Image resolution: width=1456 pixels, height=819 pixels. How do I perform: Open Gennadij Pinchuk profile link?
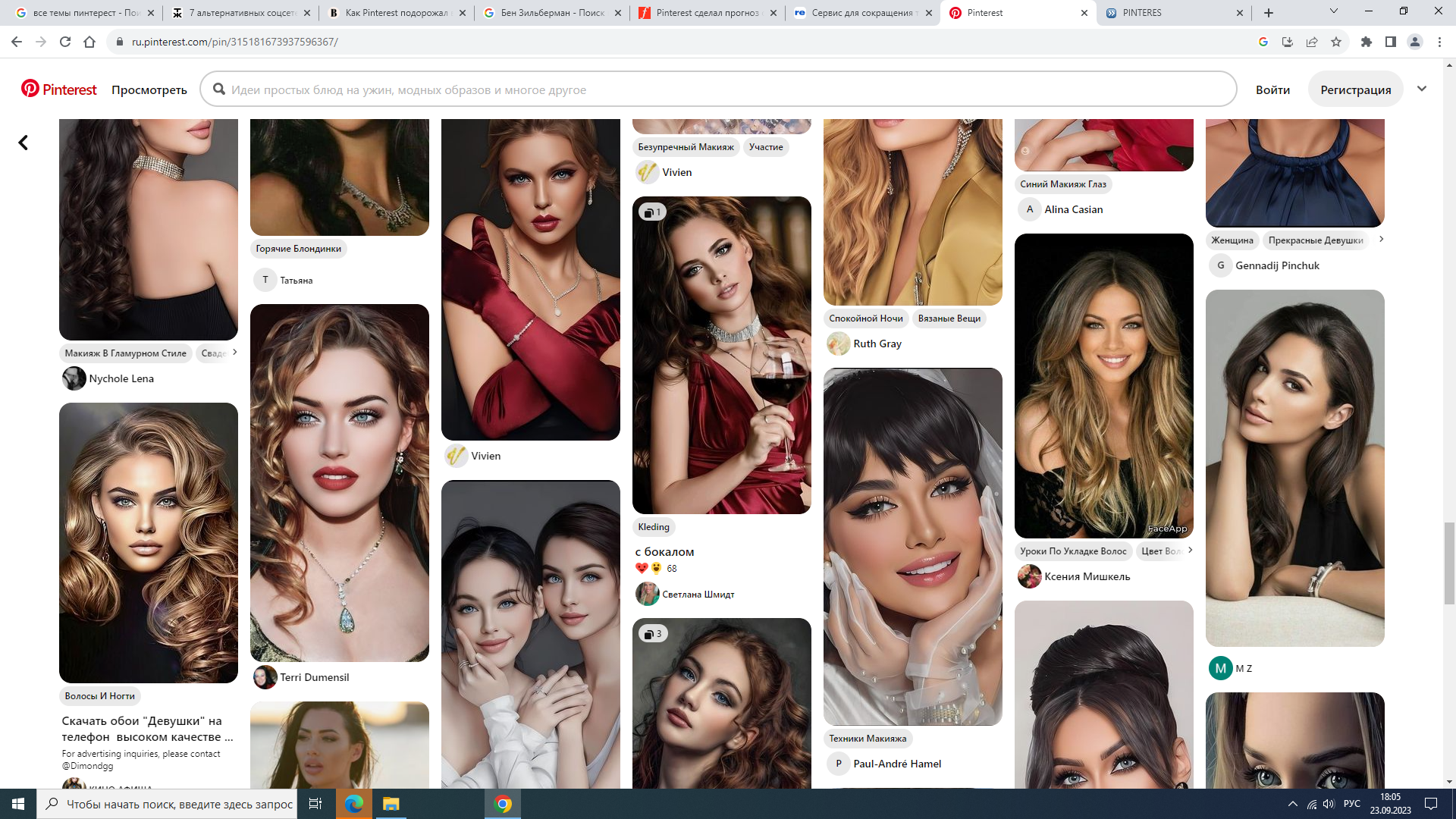[x=1277, y=265]
